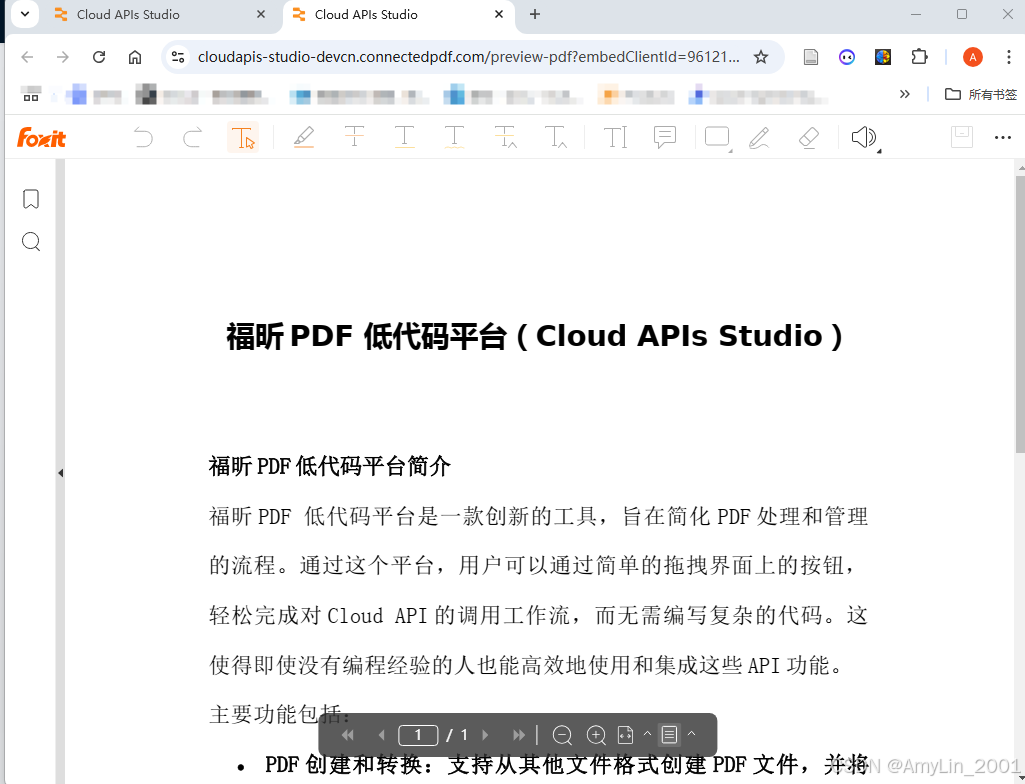Screen dimensions: 1025x784
Task: Select the strikeout text tool
Action: click(x=354, y=137)
